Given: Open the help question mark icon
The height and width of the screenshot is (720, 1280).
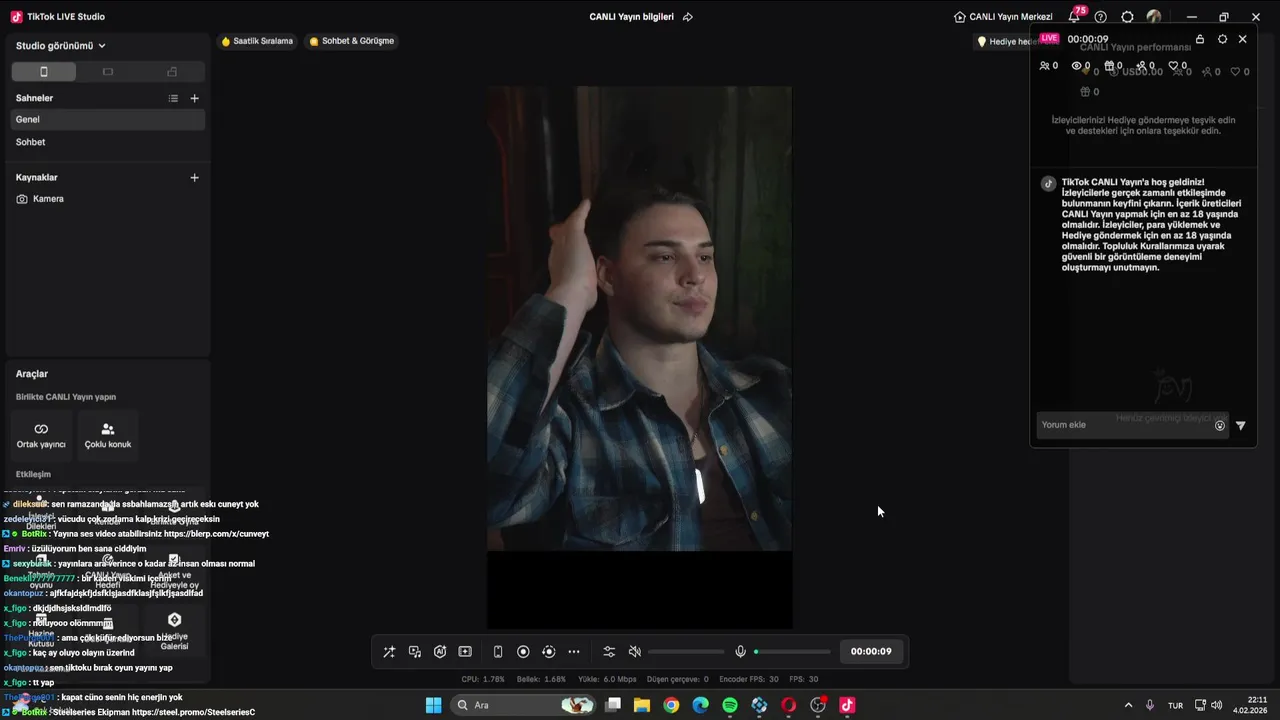Looking at the screenshot, I should pos(1101,17).
